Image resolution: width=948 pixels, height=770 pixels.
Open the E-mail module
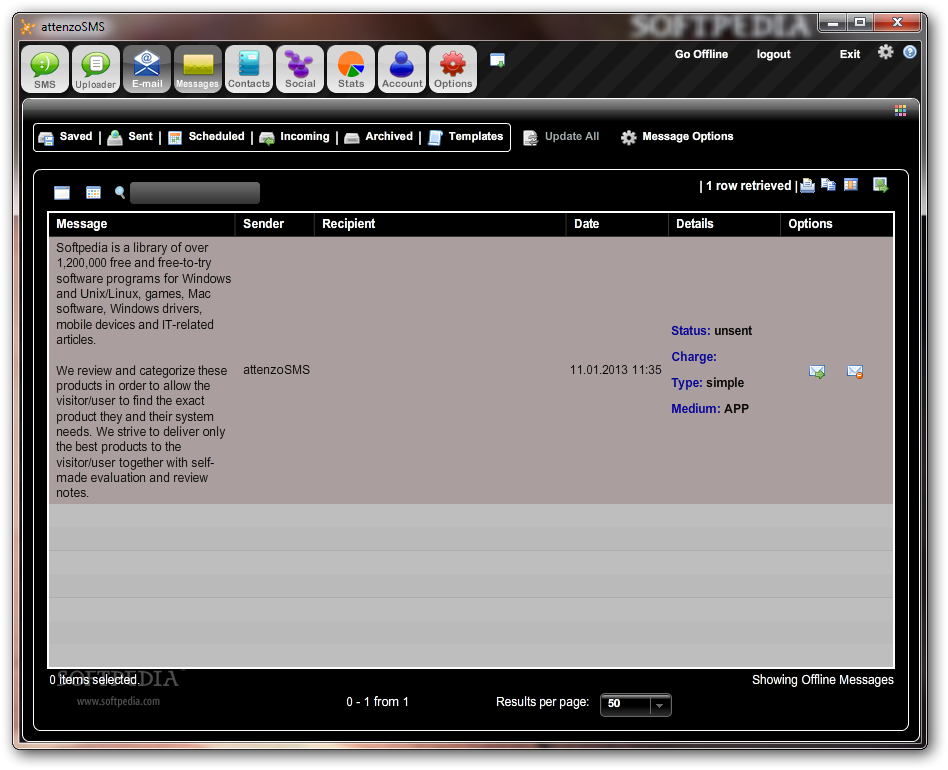[147, 69]
